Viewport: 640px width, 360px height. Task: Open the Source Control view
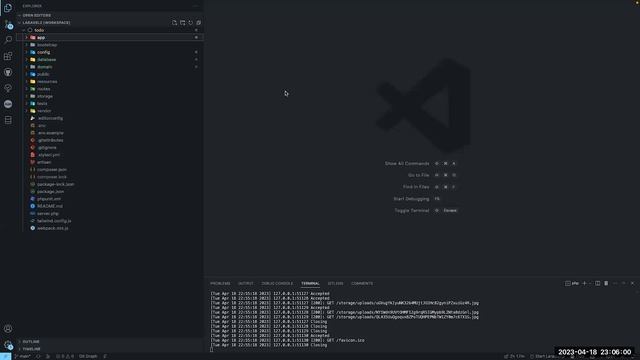[x=8, y=24]
